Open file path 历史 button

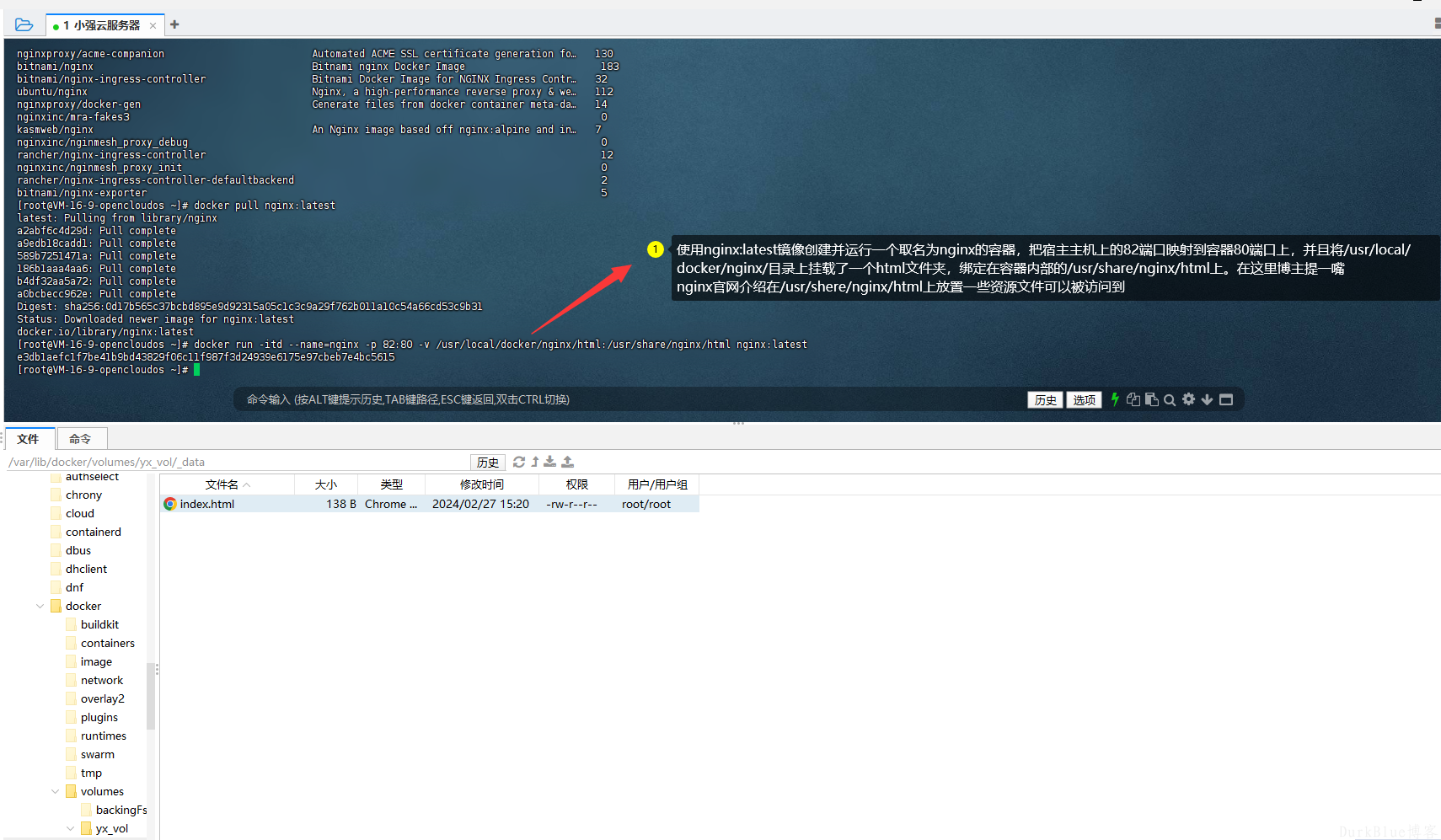coord(488,462)
